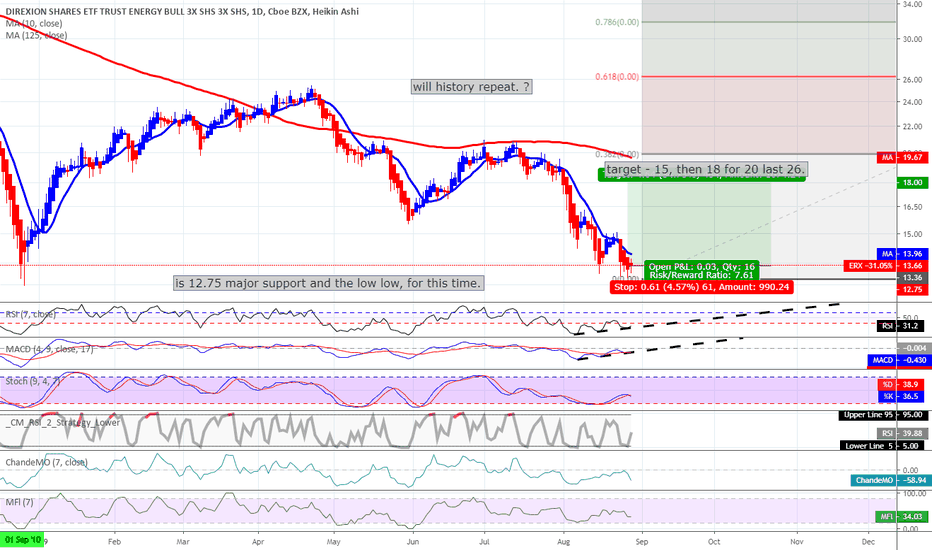Click the DIREXION SHARES ETF chart title

click(x=182, y=11)
